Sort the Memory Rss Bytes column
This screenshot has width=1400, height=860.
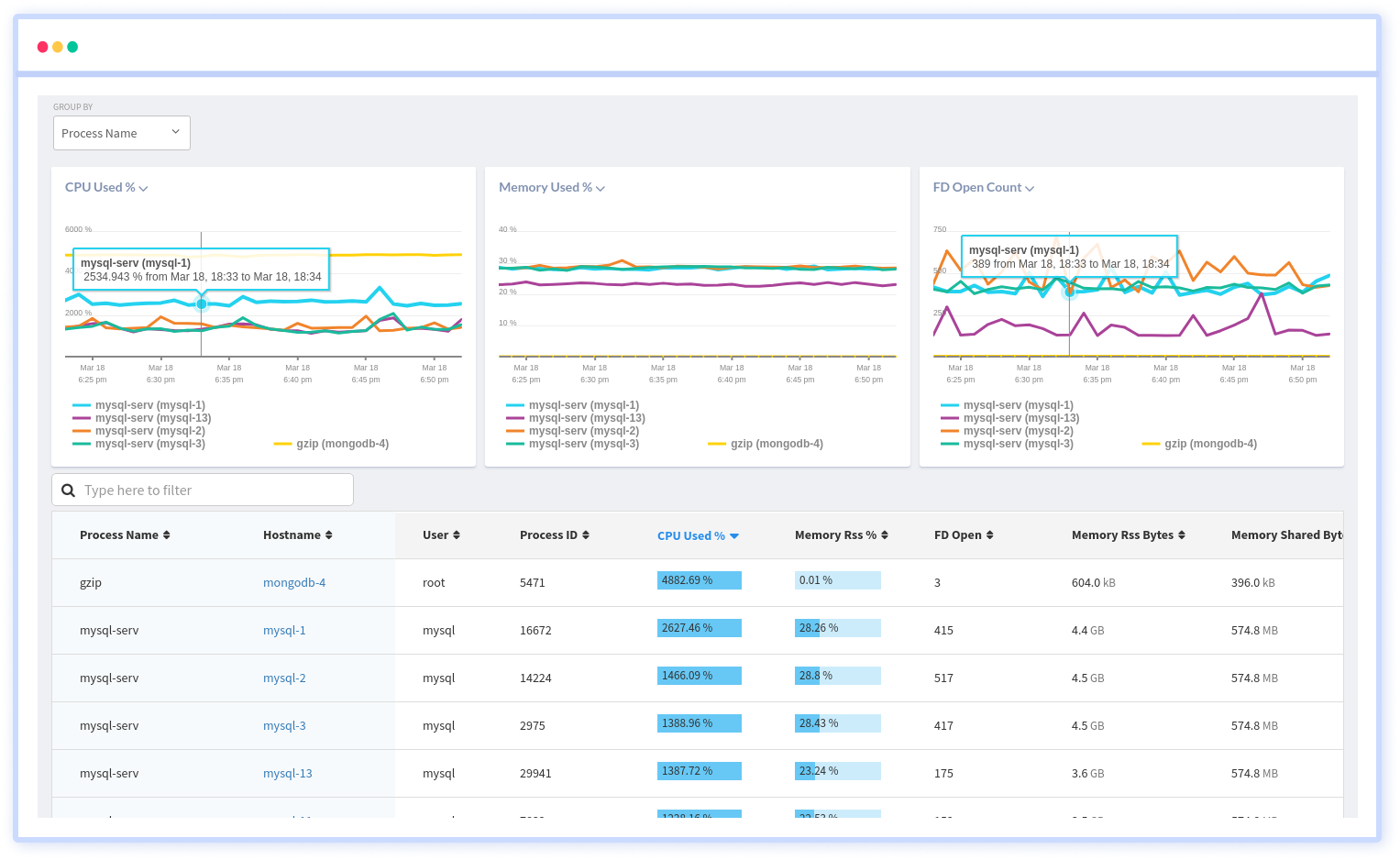click(x=1181, y=535)
